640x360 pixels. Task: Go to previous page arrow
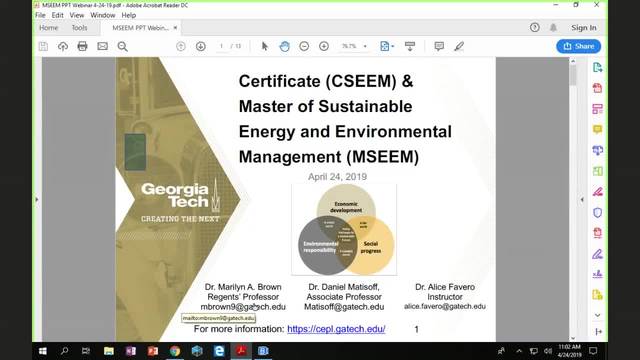coord(181,46)
